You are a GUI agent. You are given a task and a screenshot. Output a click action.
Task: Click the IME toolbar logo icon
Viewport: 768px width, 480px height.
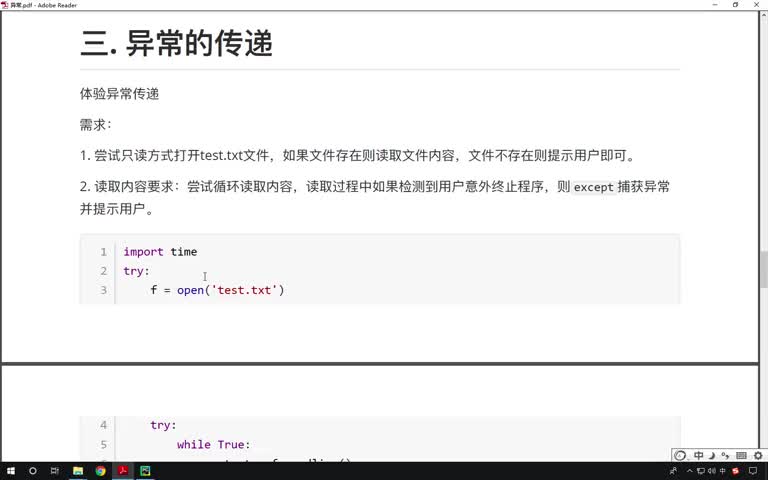pos(680,456)
